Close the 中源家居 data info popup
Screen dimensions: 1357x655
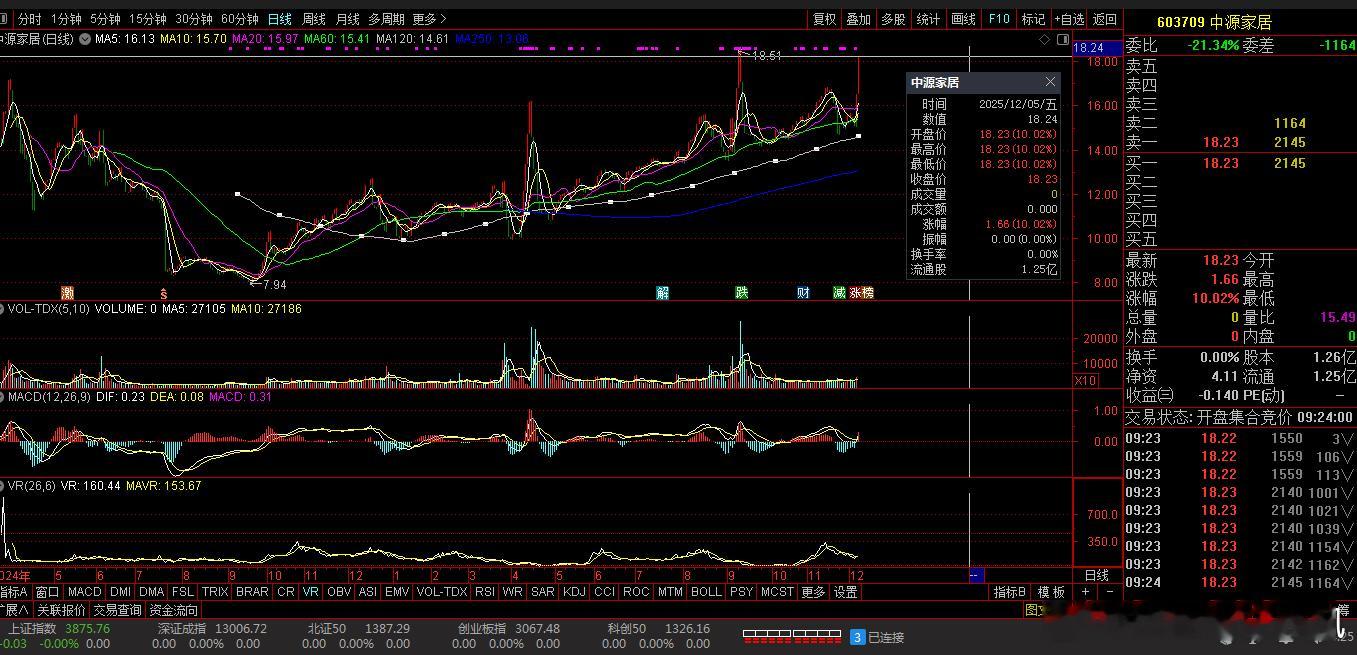(1050, 82)
